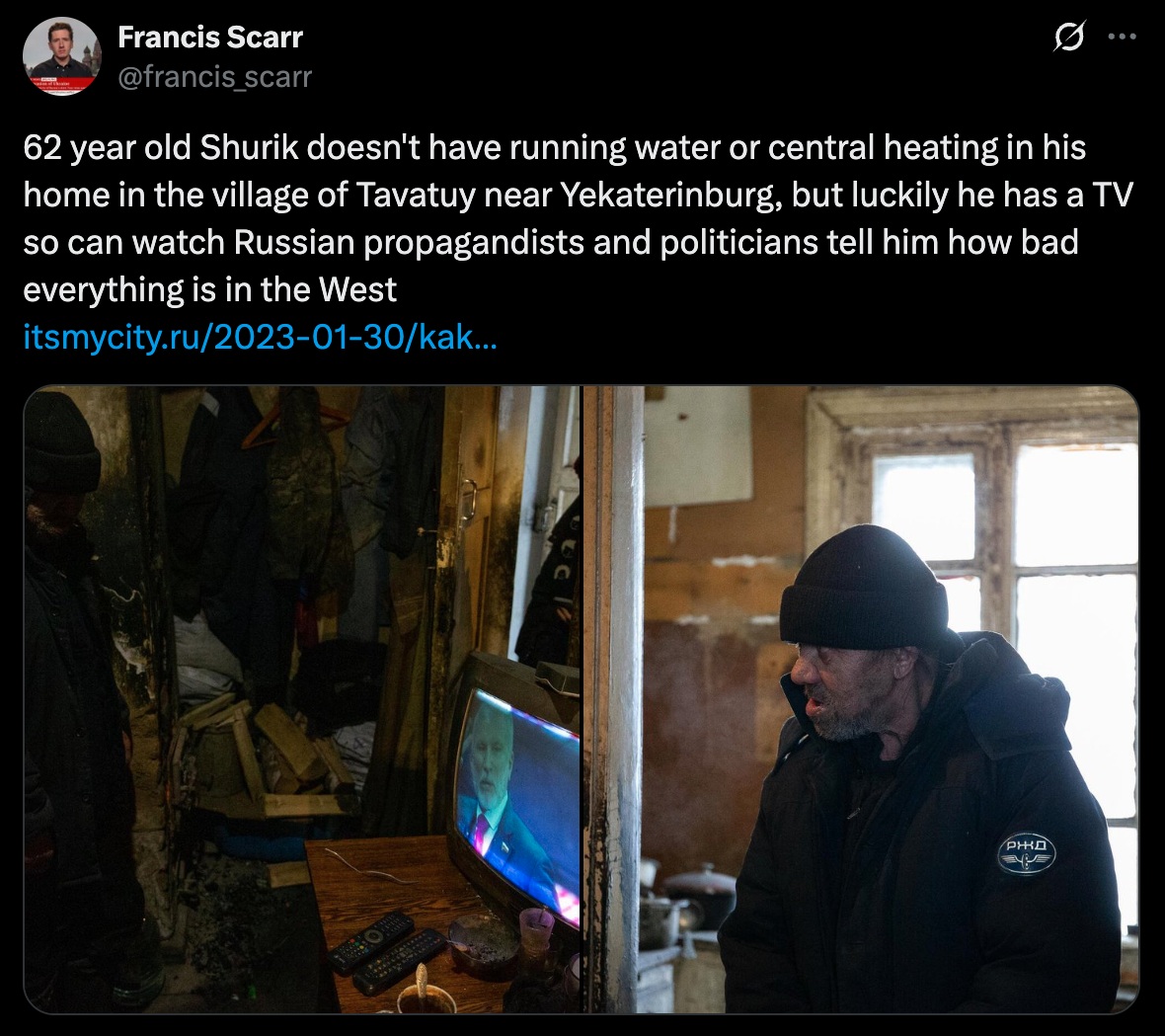Visit the @francis_scarr handle
1165x1036 pixels.
pos(214,77)
